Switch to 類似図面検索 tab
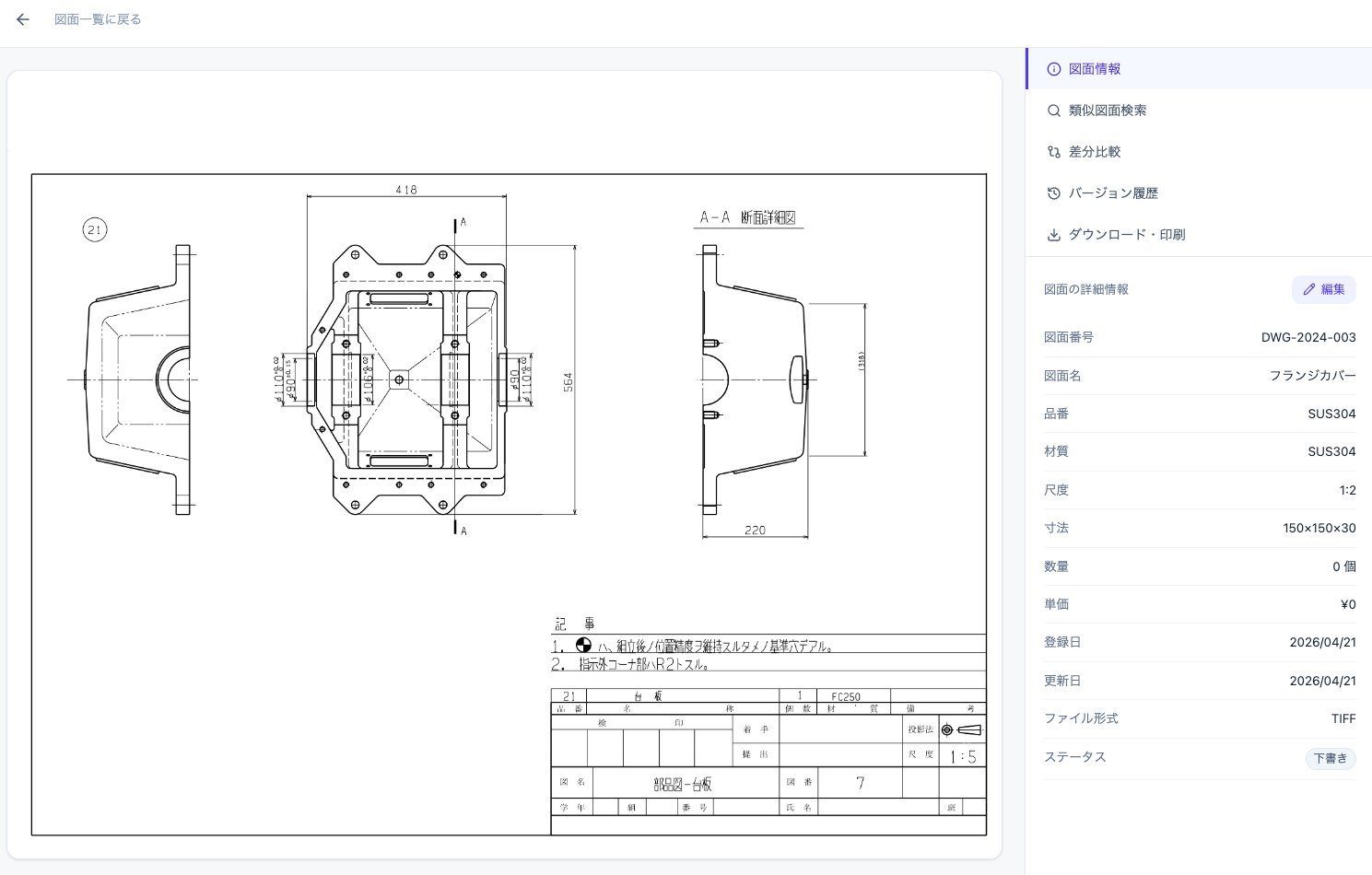 click(1199, 111)
